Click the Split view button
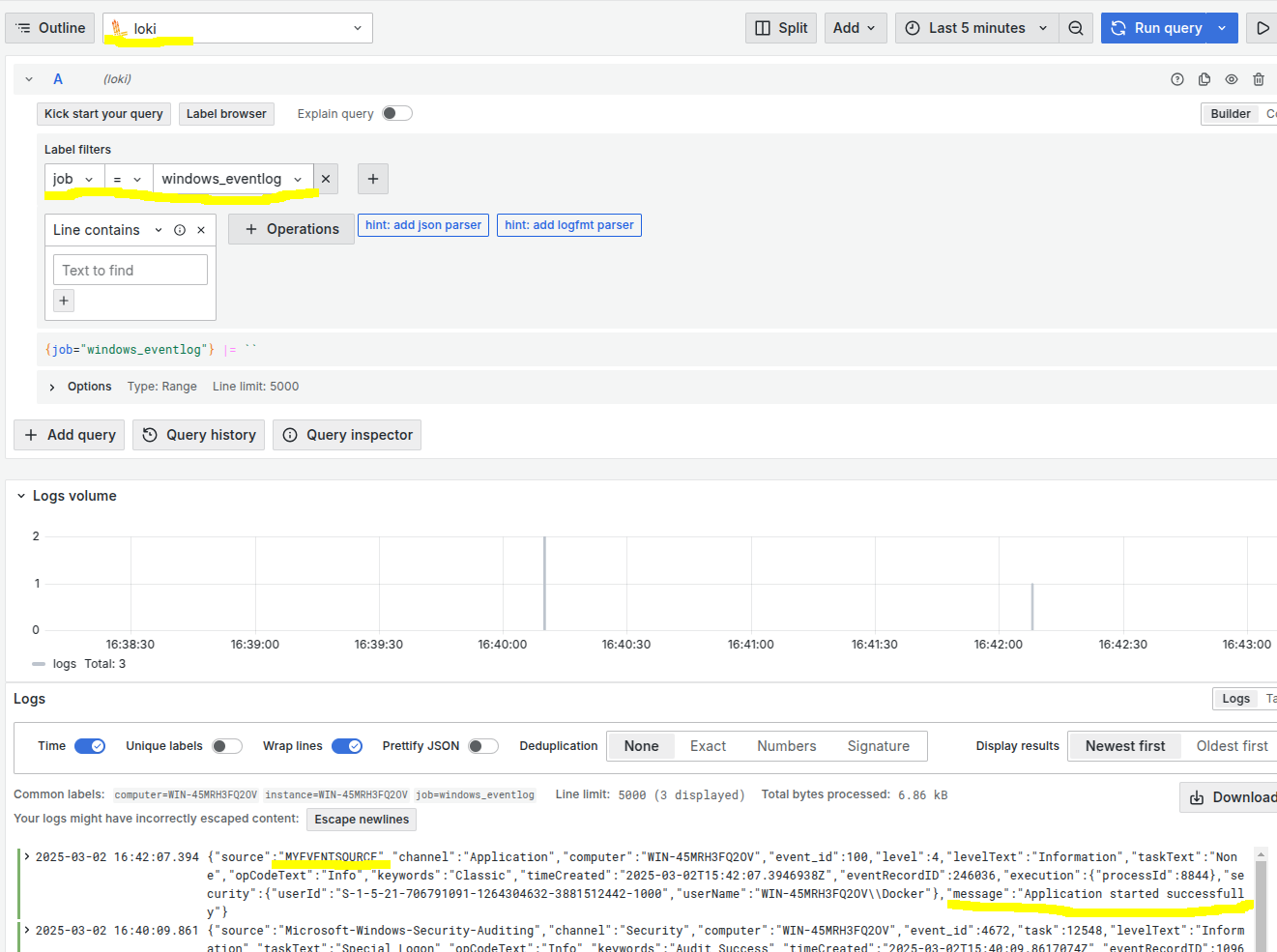This screenshot has width=1277, height=952. pos(781,28)
